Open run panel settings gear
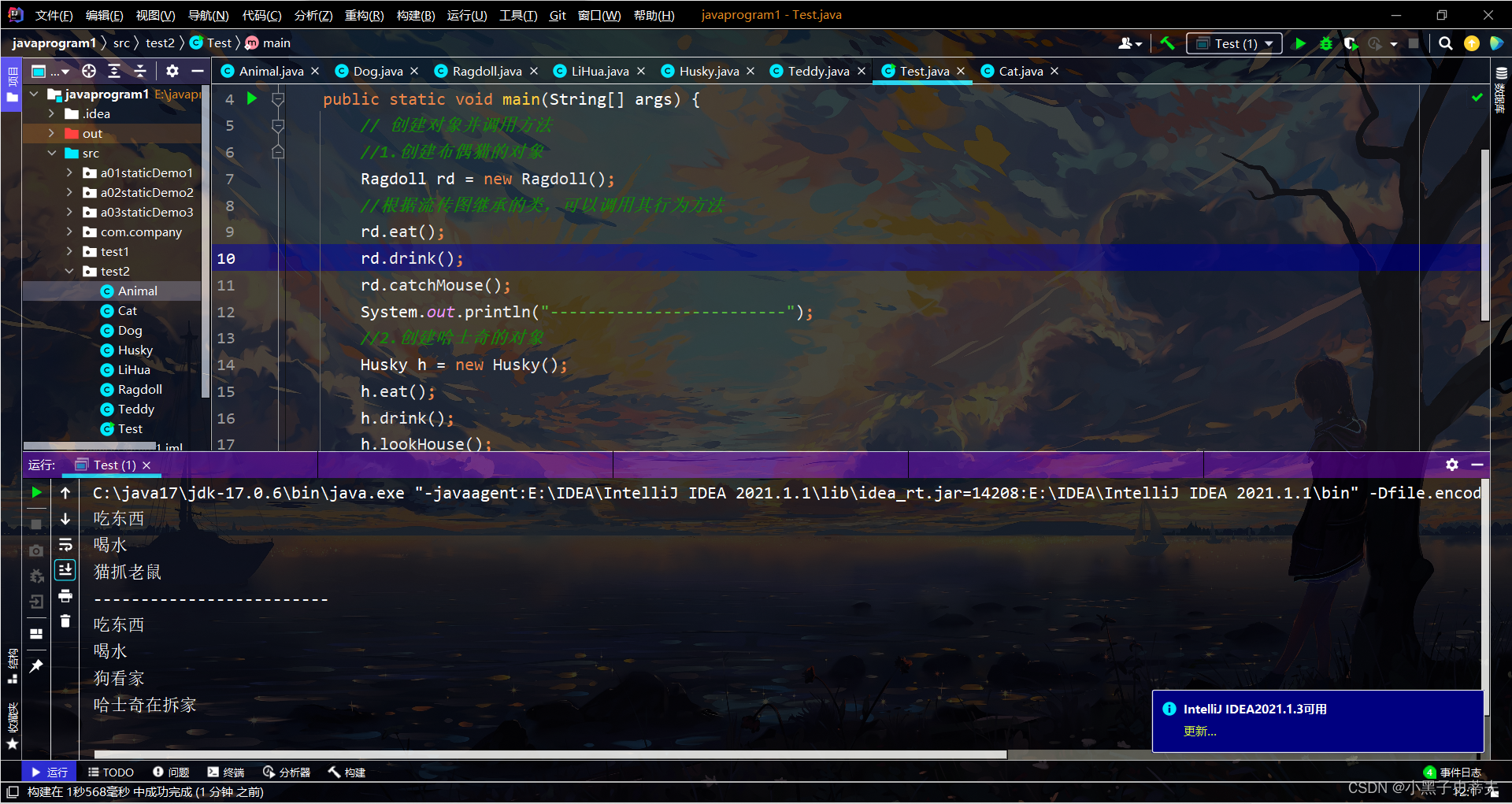The width and height of the screenshot is (1512, 804). 1452,465
